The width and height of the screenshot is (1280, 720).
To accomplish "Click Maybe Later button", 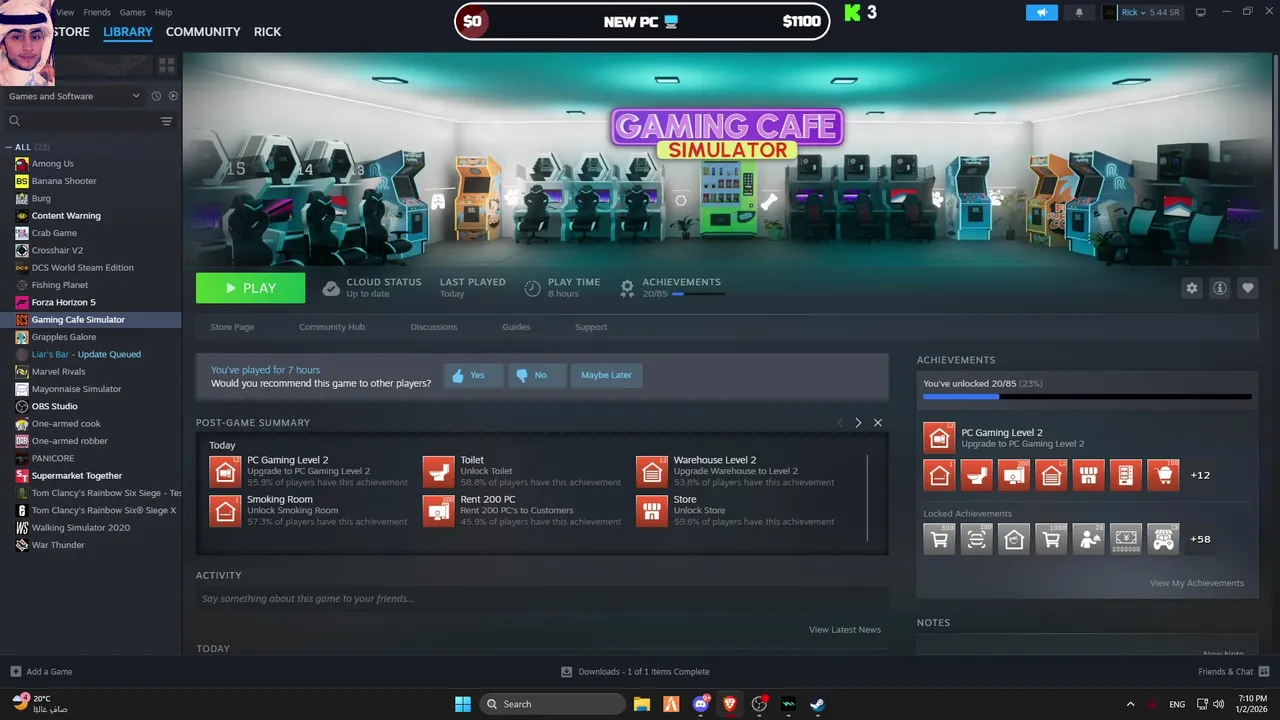I will pos(606,375).
